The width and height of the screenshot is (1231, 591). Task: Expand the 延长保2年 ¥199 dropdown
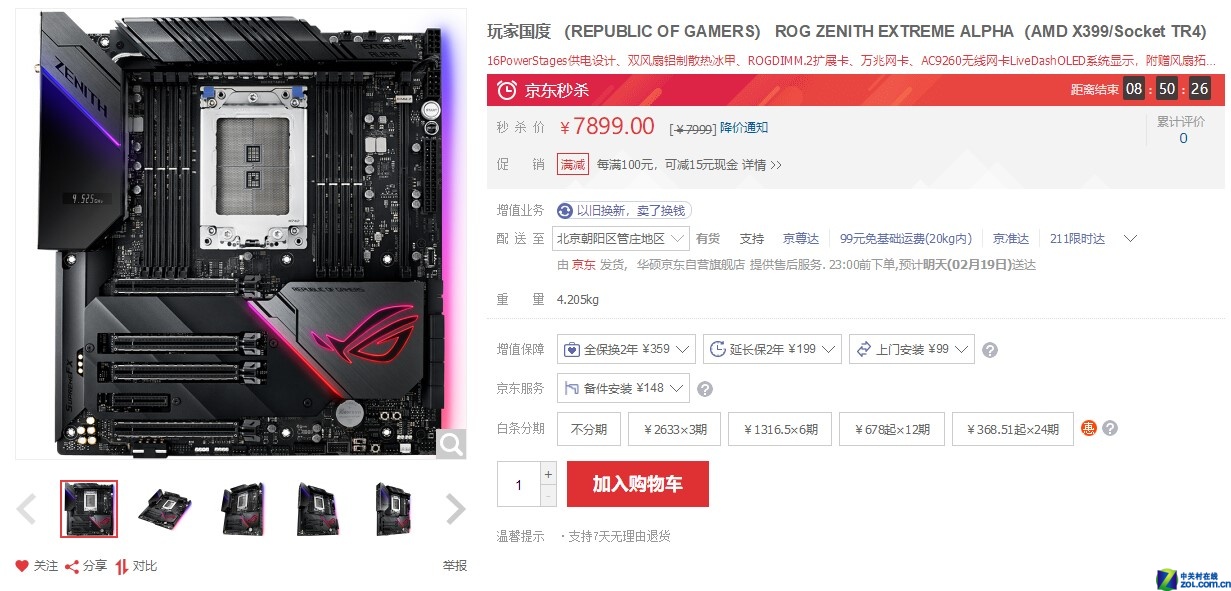(x=772, y=349)
